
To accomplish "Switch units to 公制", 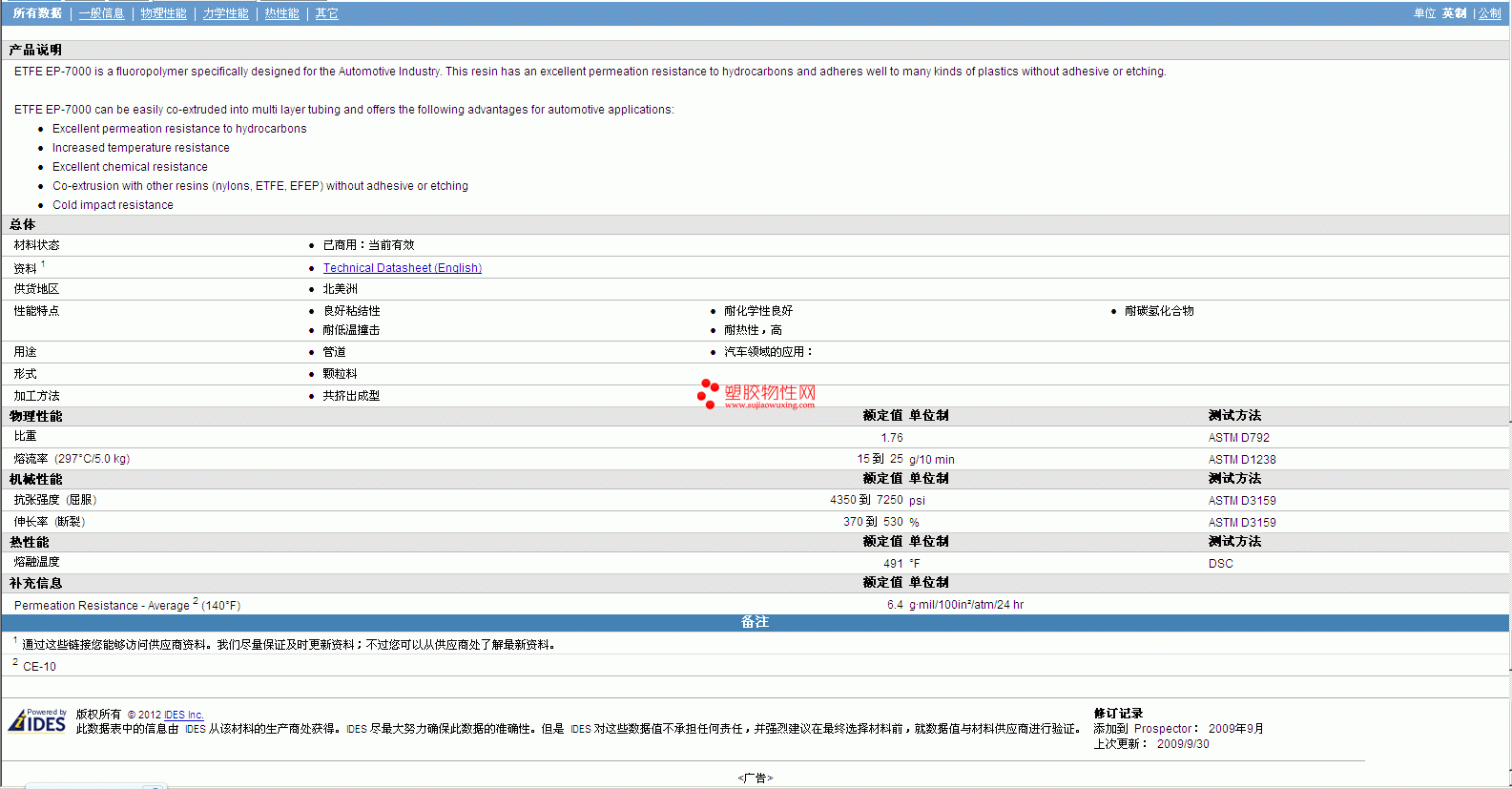I will coord(1489,13).
